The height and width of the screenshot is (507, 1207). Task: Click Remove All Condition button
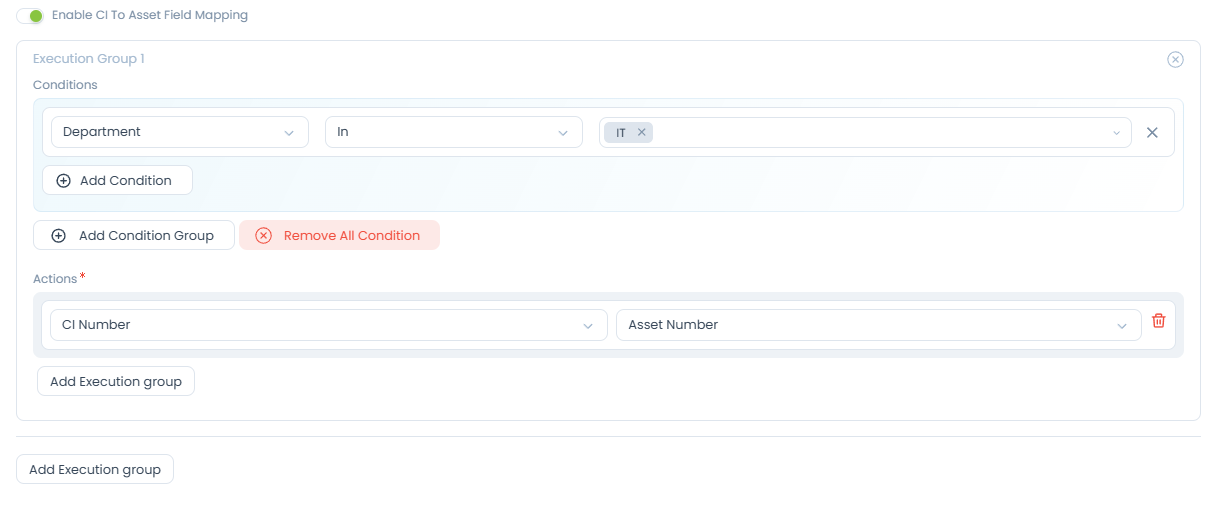(x=339, y=236)
